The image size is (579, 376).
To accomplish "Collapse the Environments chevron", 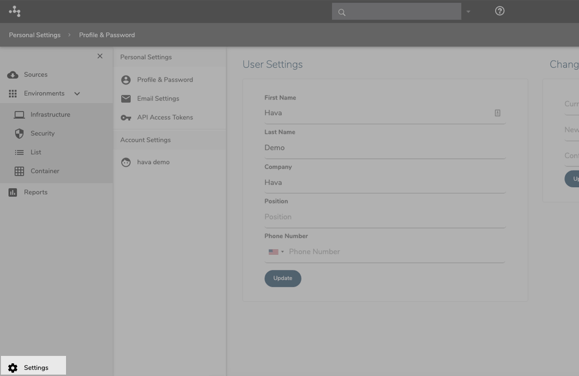I will 77,93.
